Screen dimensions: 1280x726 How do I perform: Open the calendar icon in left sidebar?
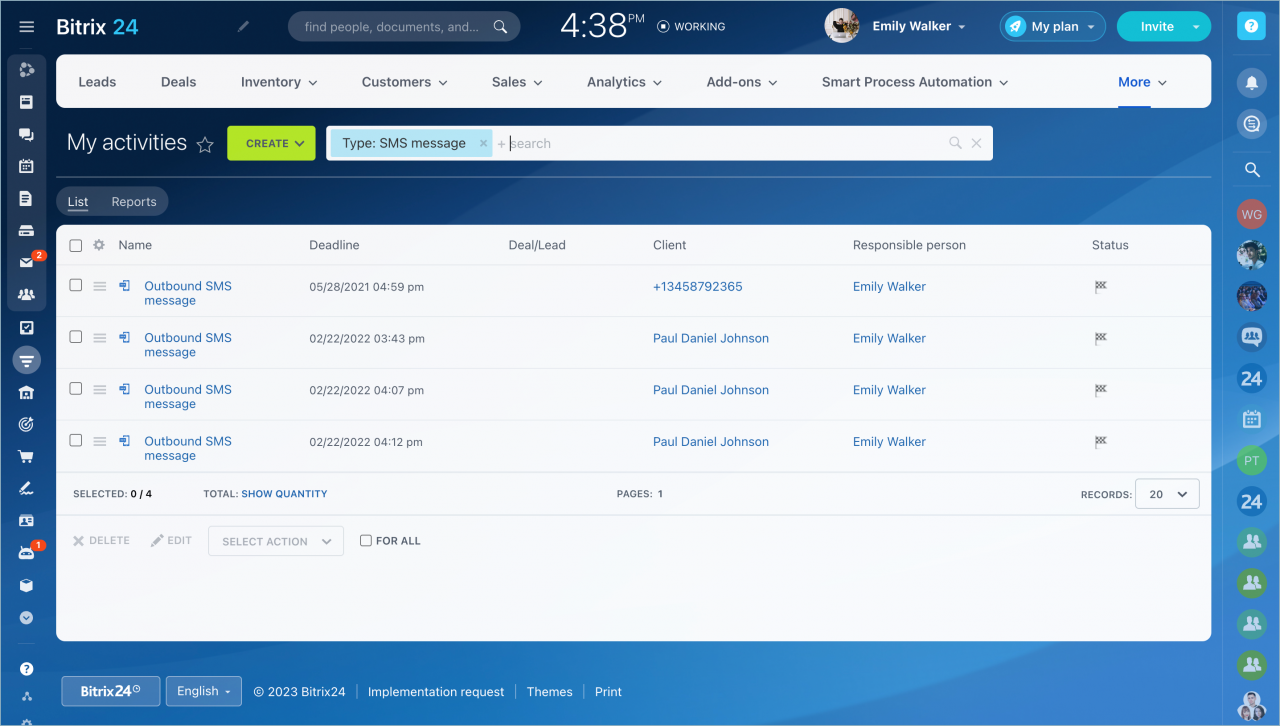click(x=27, y=166)
